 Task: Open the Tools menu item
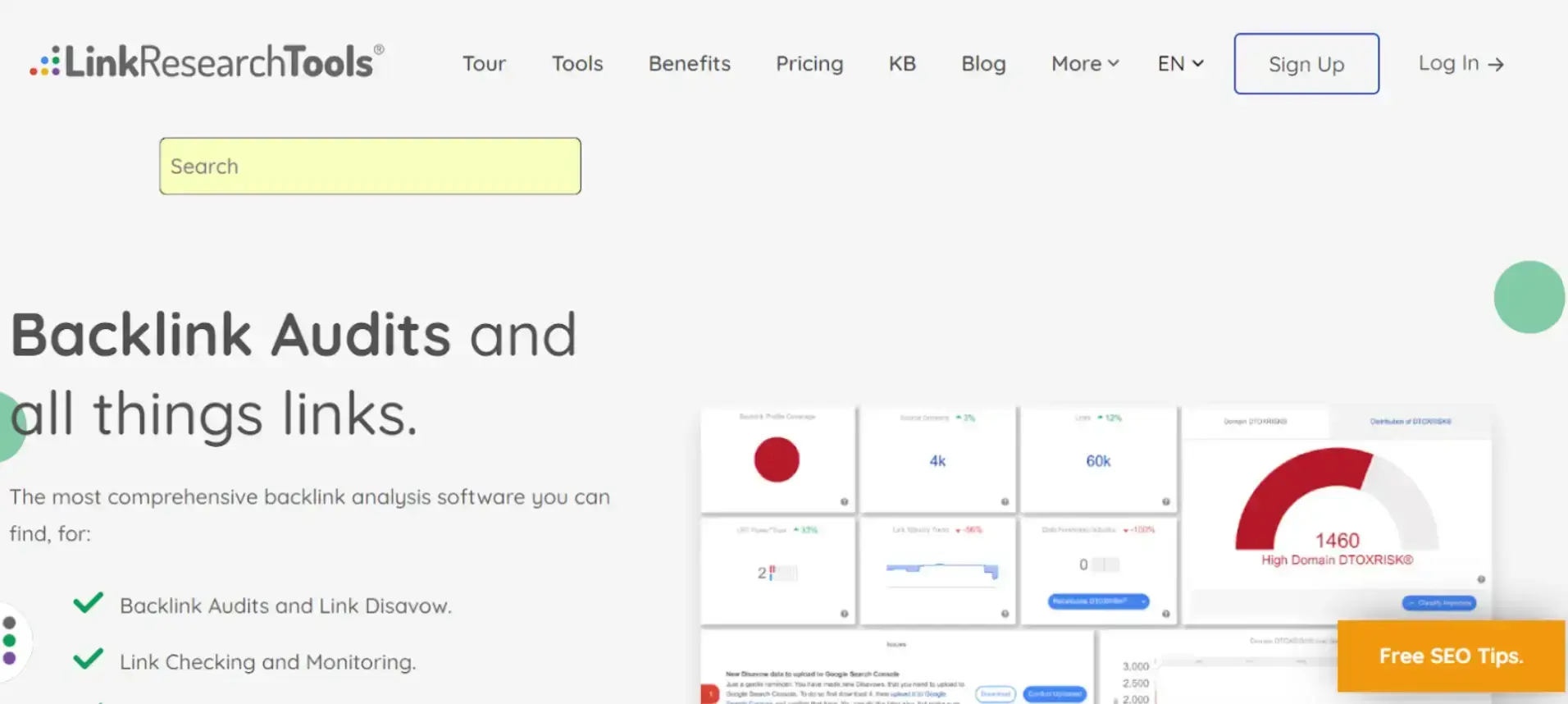[x=577, y=63]
